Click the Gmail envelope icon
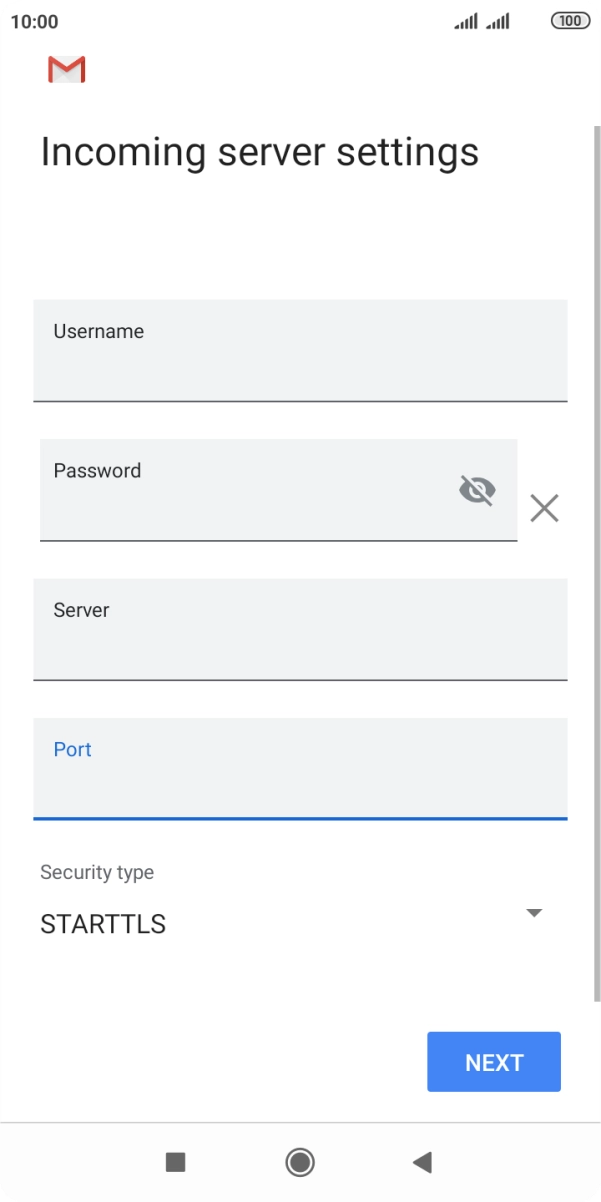Viewport: 601px width, 1202px height. pyautogui.click(x=66, y=68)
